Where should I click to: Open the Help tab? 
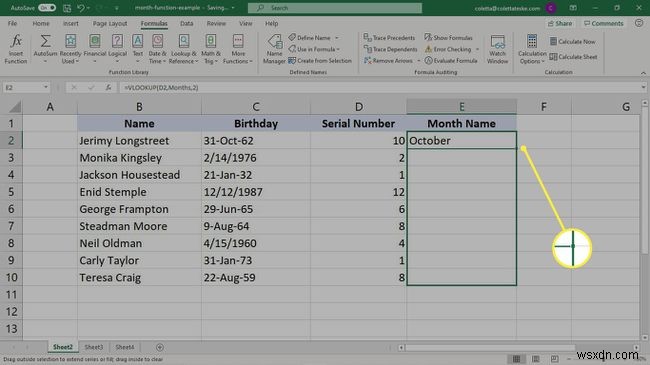(272, 24)
